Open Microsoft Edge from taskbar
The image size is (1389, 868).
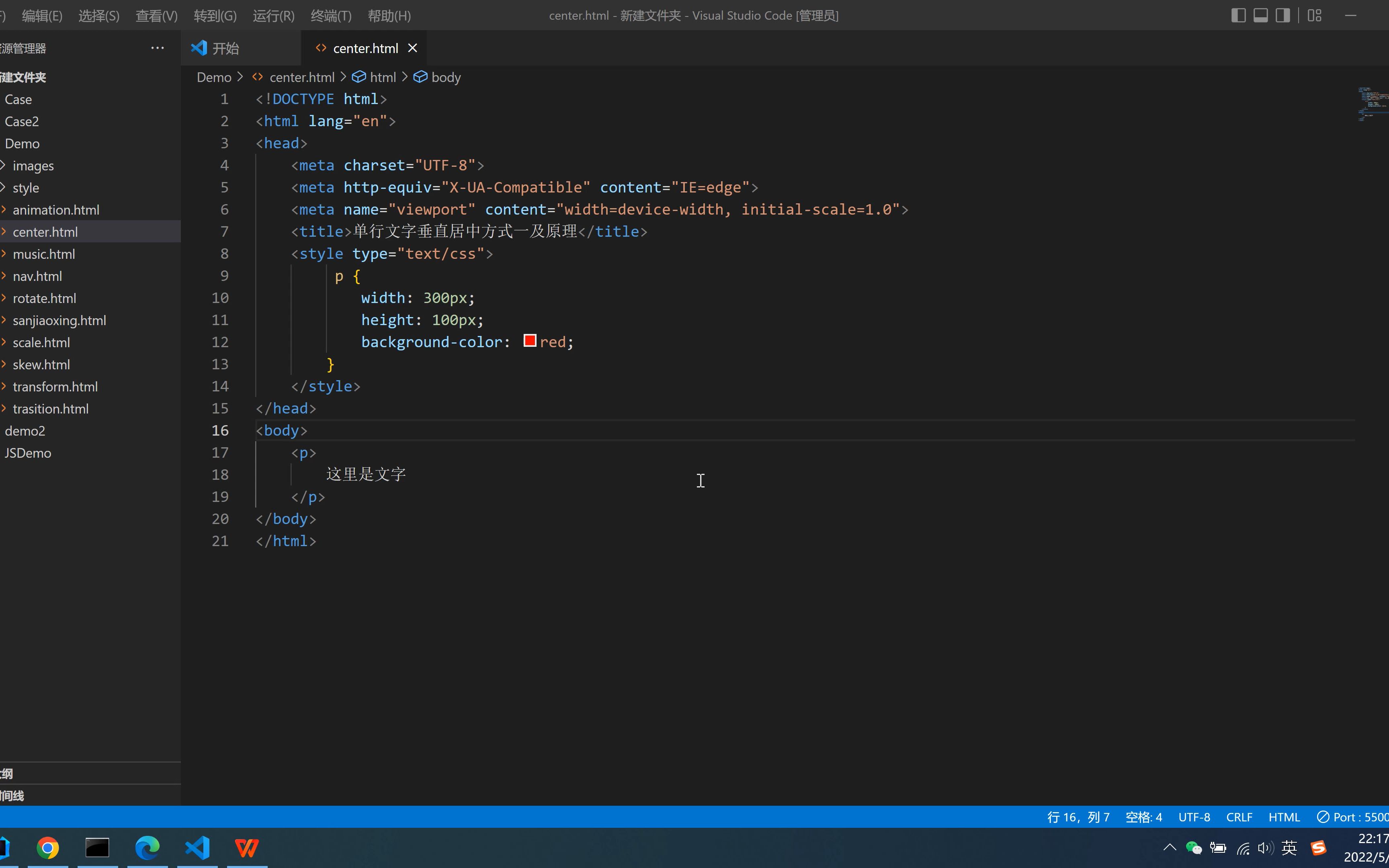point(148,848)
